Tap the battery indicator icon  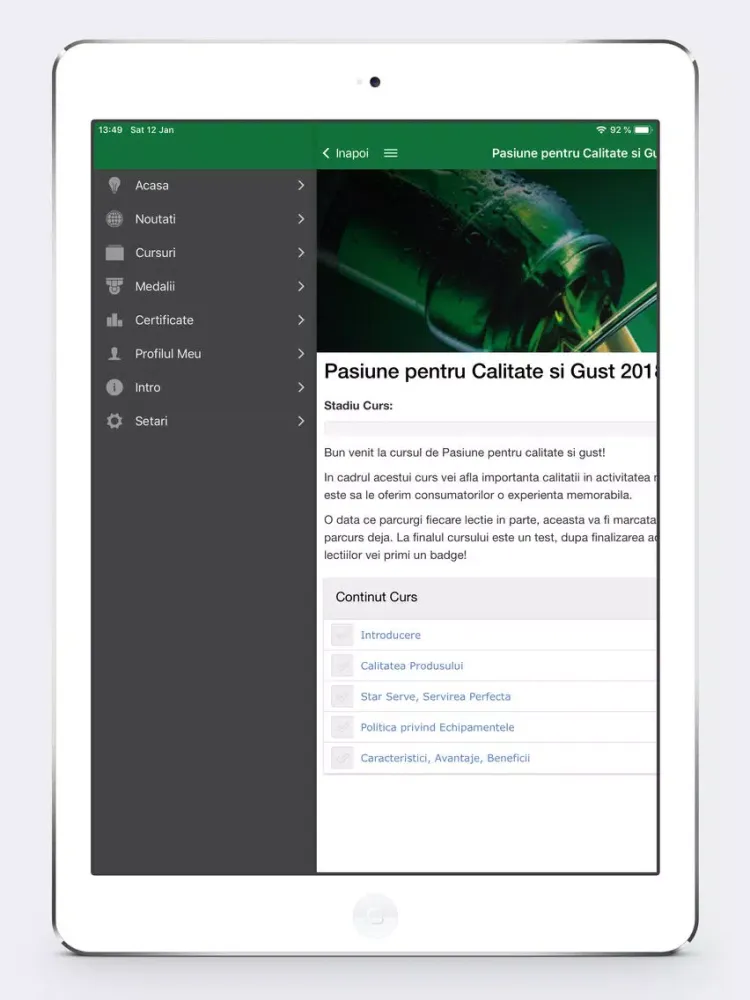[x=643, y=129]
